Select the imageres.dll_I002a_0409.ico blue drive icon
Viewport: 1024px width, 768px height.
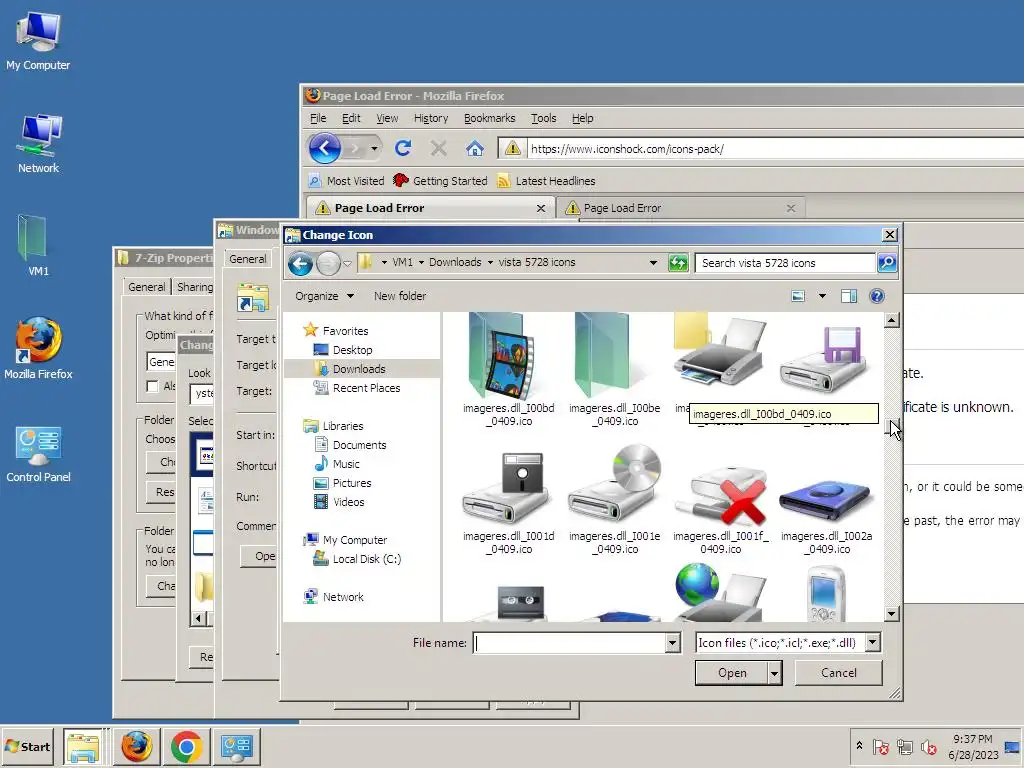point(827,502)
